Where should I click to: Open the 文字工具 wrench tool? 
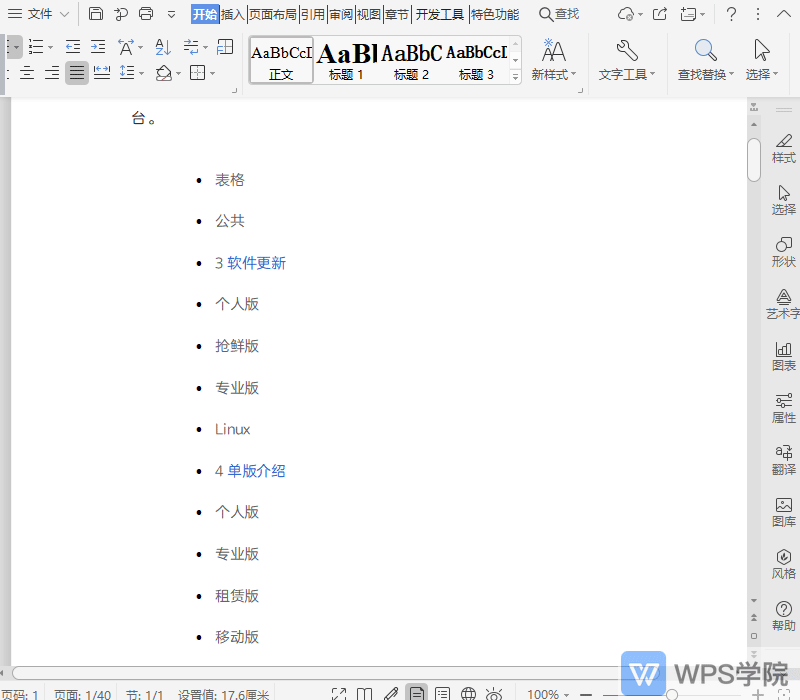pos(627,51)
